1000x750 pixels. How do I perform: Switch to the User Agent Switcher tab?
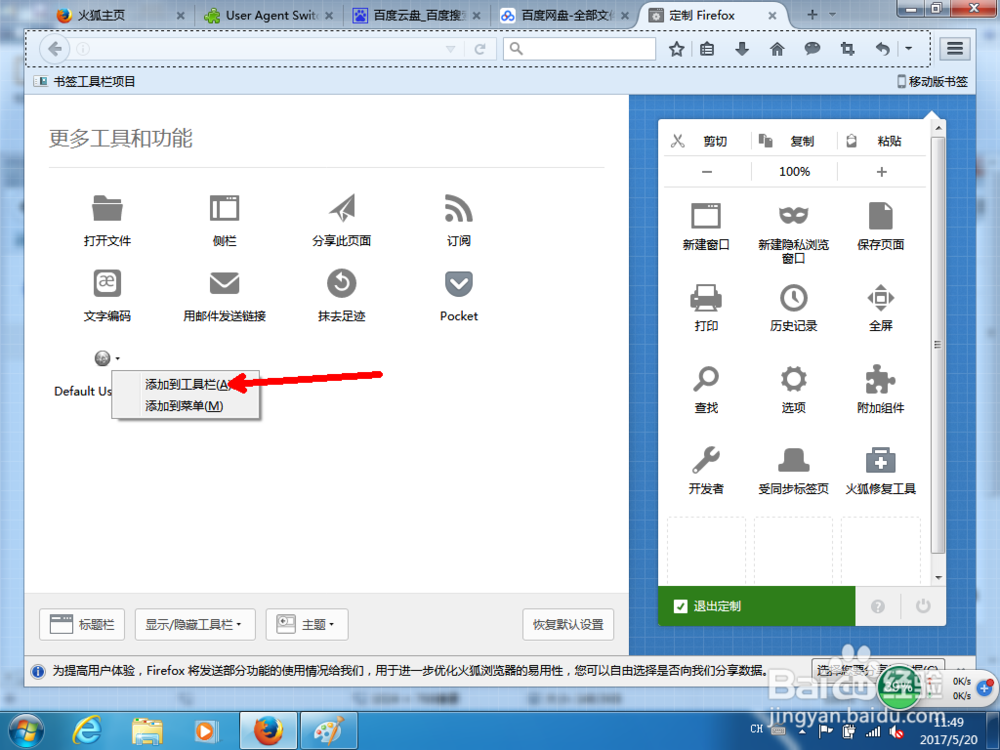pos(268,15)
